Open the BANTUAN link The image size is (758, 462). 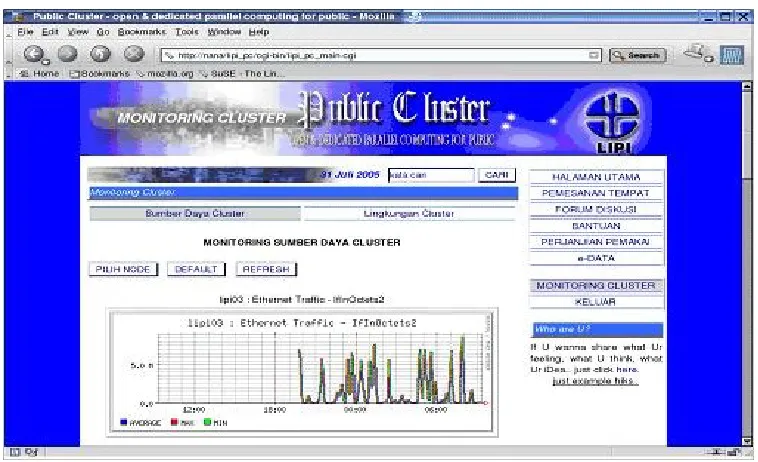click(x=597, y=226)
